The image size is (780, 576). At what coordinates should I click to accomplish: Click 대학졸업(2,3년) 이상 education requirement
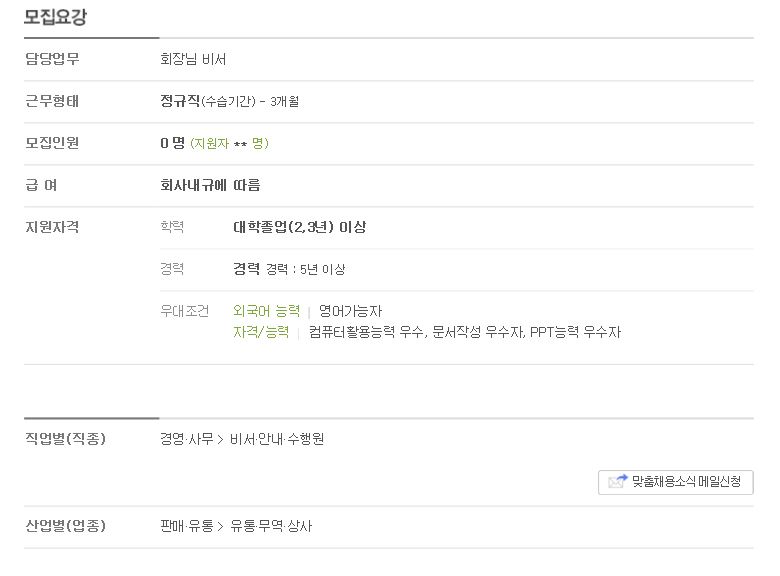(x=299, y=227)
